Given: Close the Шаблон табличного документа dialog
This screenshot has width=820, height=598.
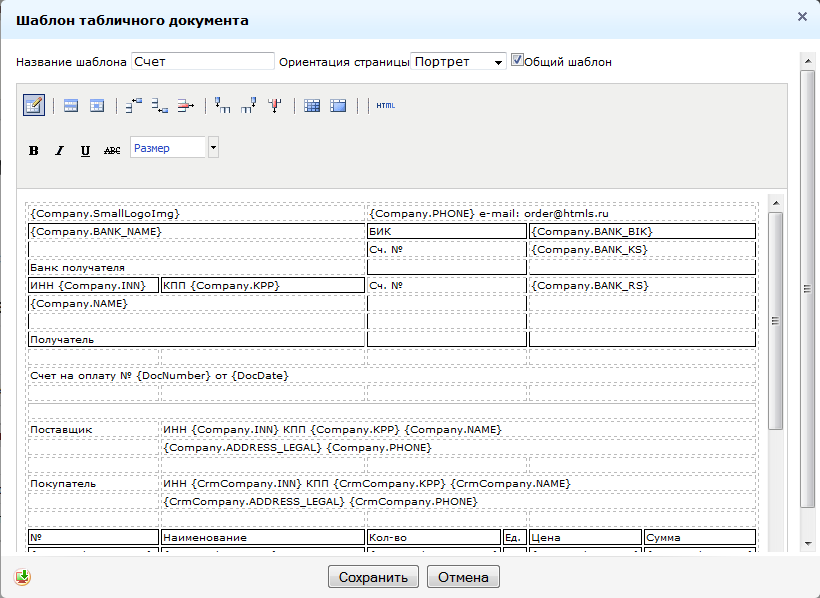Looking at the screenshot, I should 801,17.
